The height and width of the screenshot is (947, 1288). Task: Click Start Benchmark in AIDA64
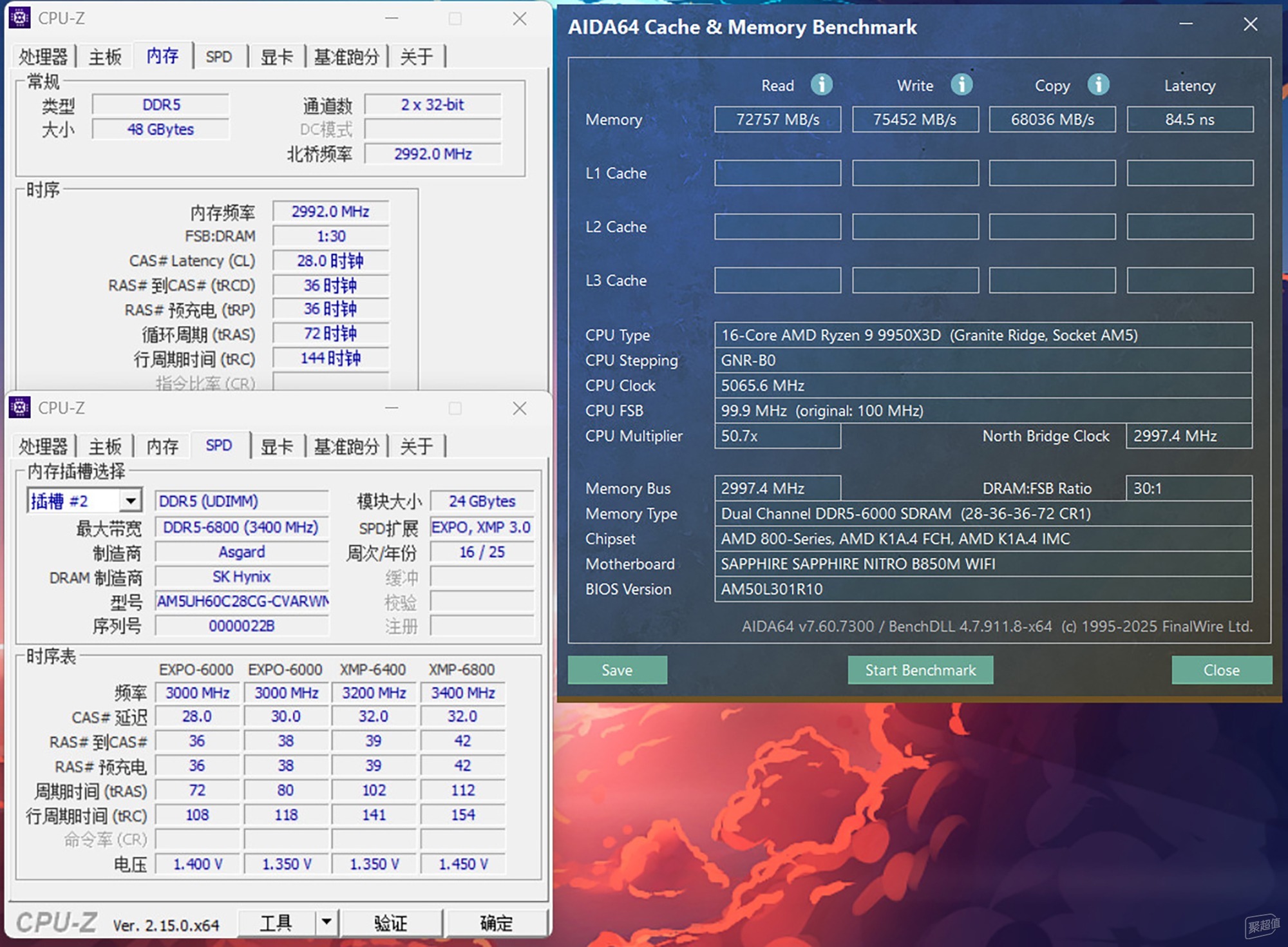point(920,670)
